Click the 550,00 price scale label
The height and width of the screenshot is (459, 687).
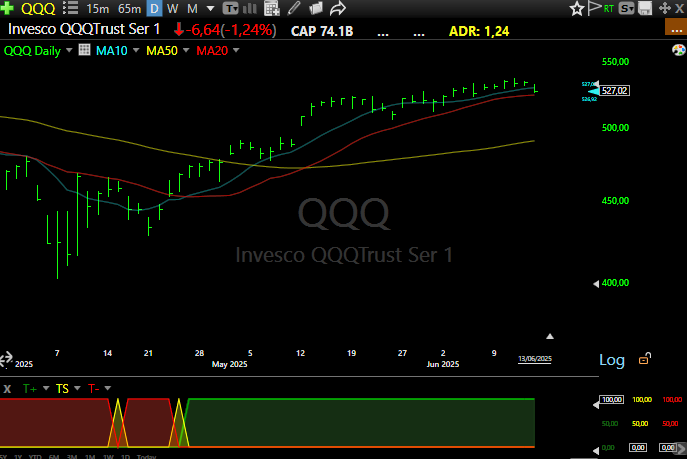point(615,62)
